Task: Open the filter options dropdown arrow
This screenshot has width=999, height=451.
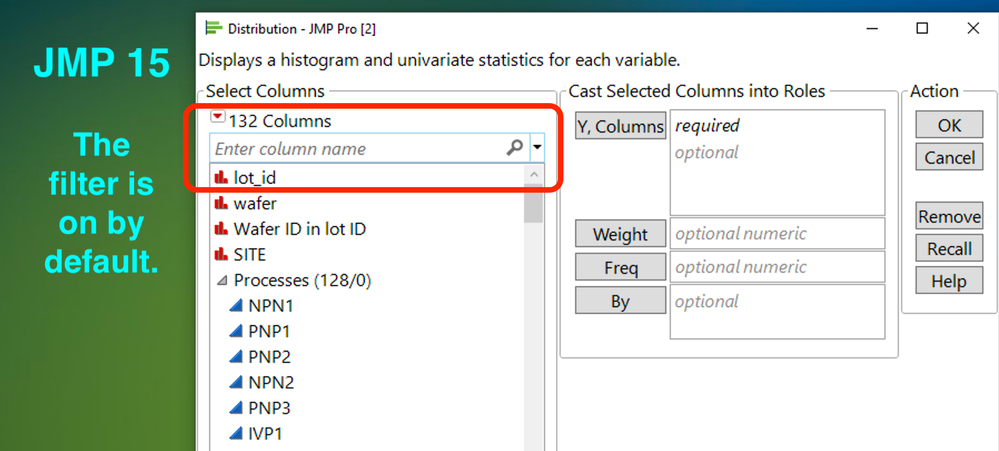Action: pos(537,148)
